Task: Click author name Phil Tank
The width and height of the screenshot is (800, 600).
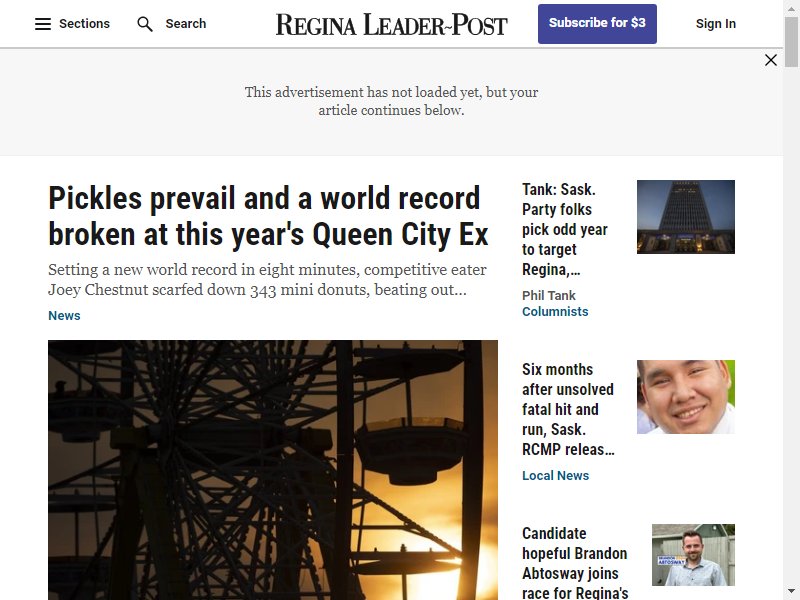Action: click(548, 295)
